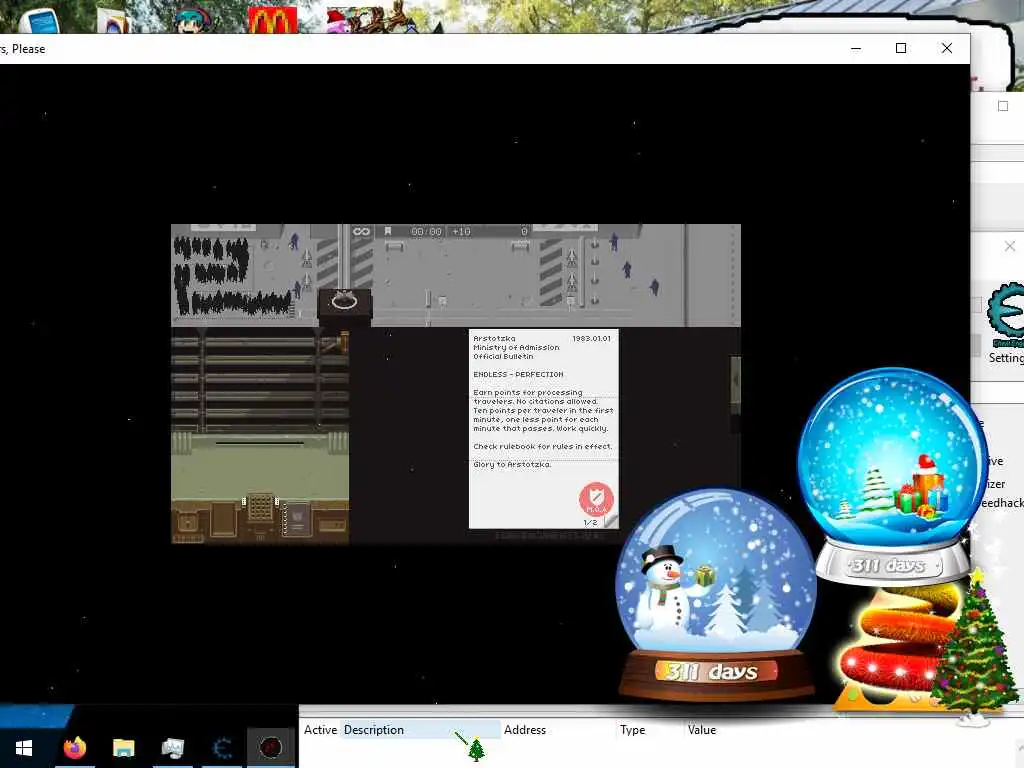
Task: Click the grid rulebook item on the desk
Action: 260,507
